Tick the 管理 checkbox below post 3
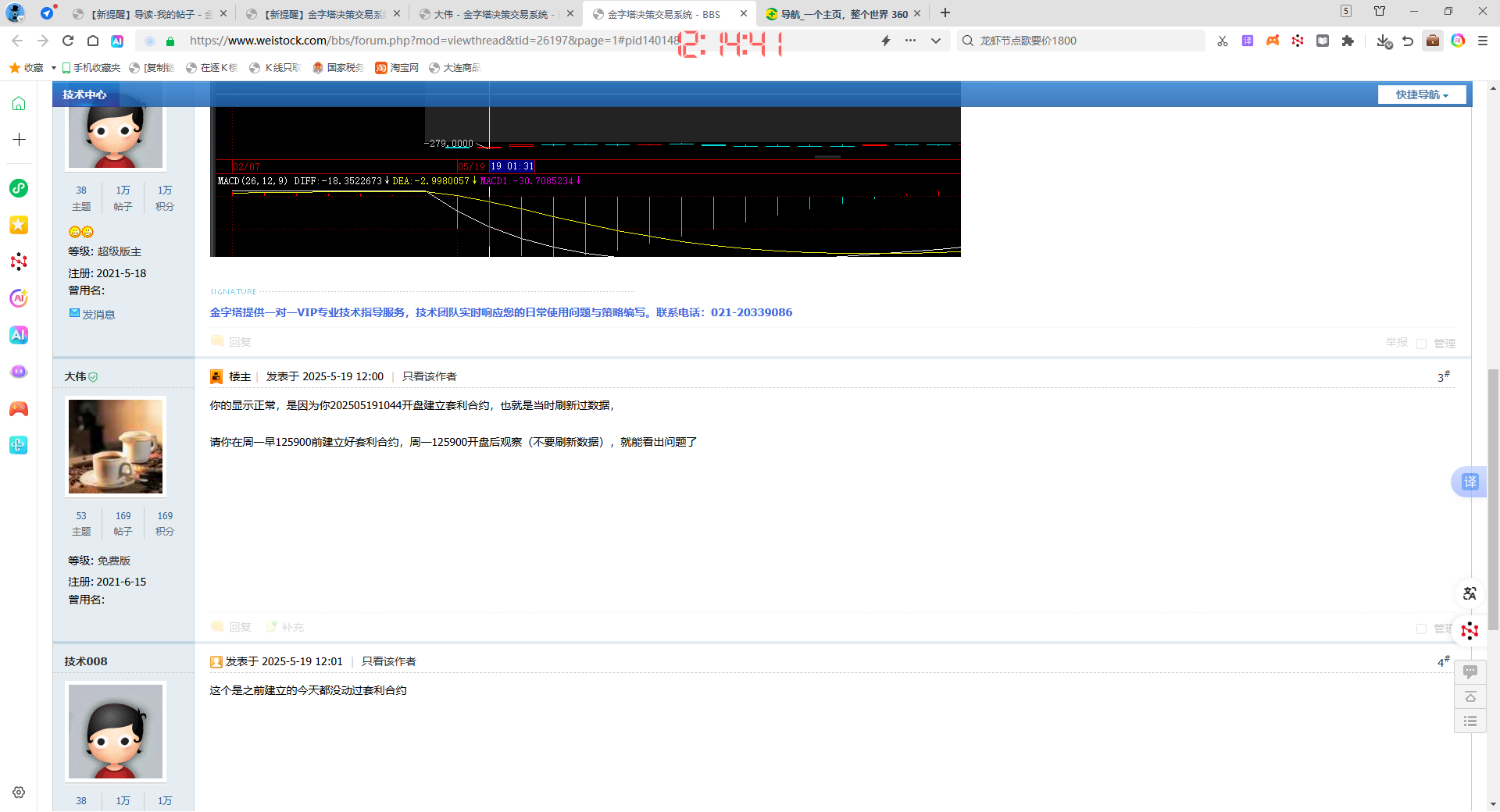The image size is (1500, 812). [x=1421, y=629]
